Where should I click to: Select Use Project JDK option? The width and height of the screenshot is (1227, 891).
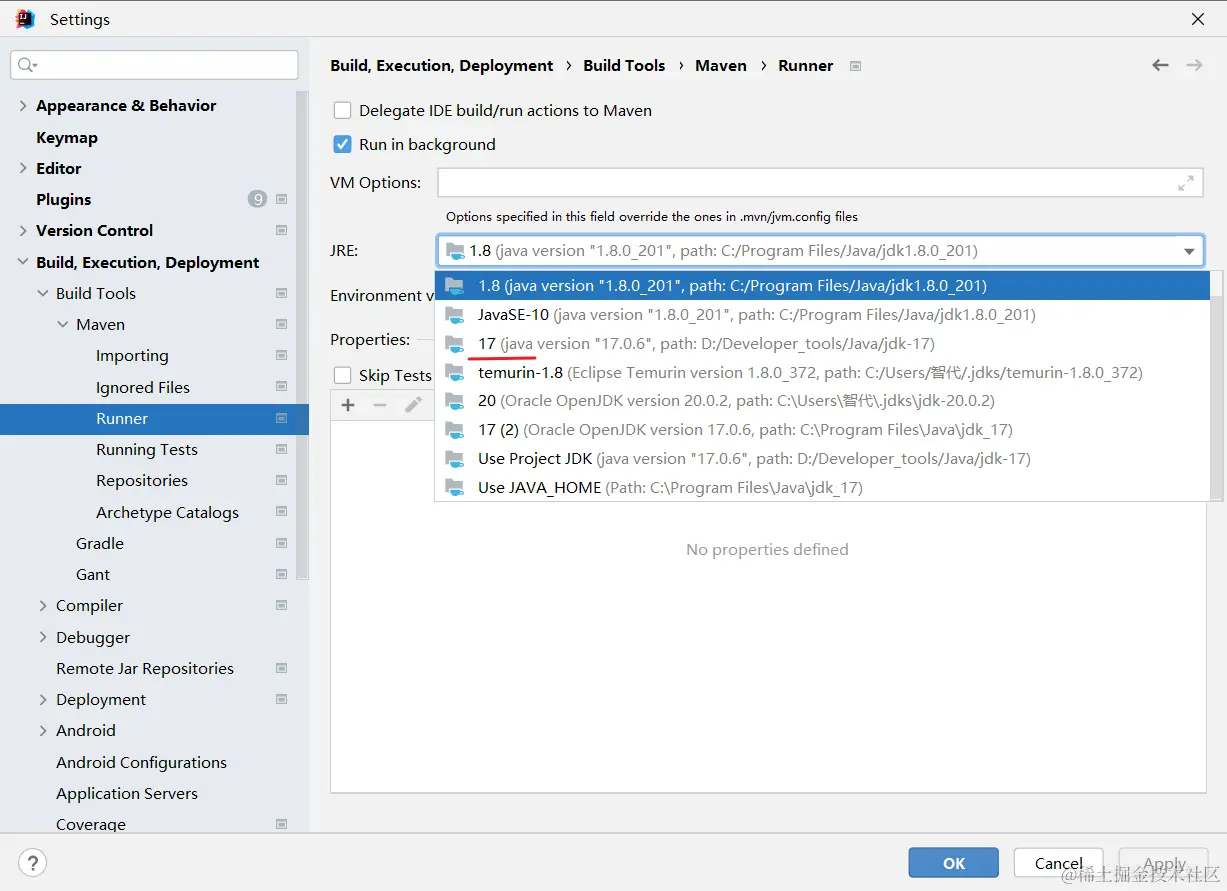[822, 458]
